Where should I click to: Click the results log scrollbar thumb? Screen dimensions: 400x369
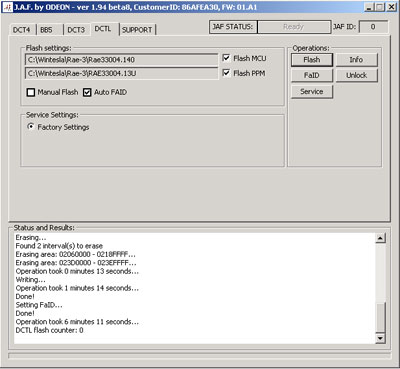[x=380, y=317]
